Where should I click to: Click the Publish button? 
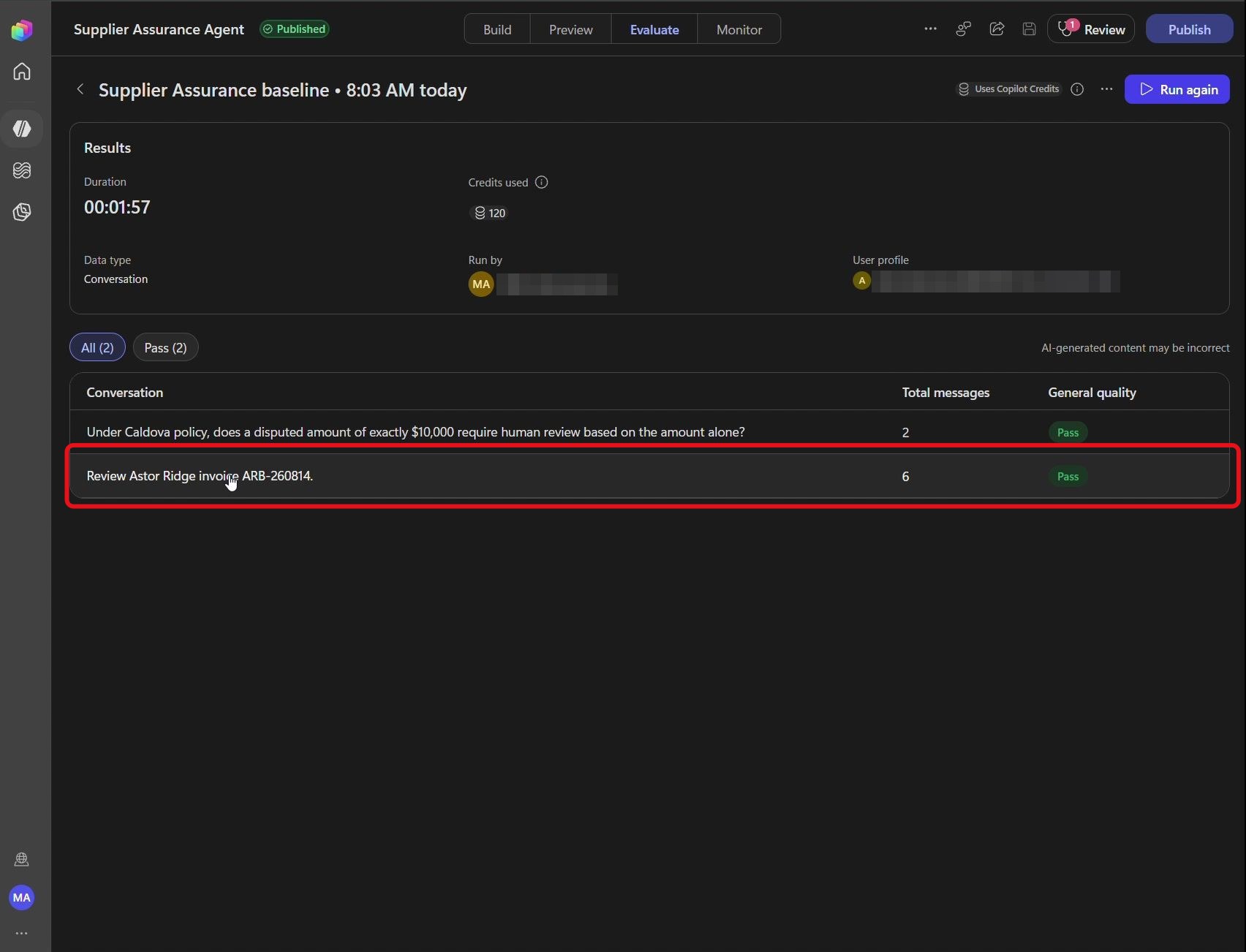[x=1189, y=29]
